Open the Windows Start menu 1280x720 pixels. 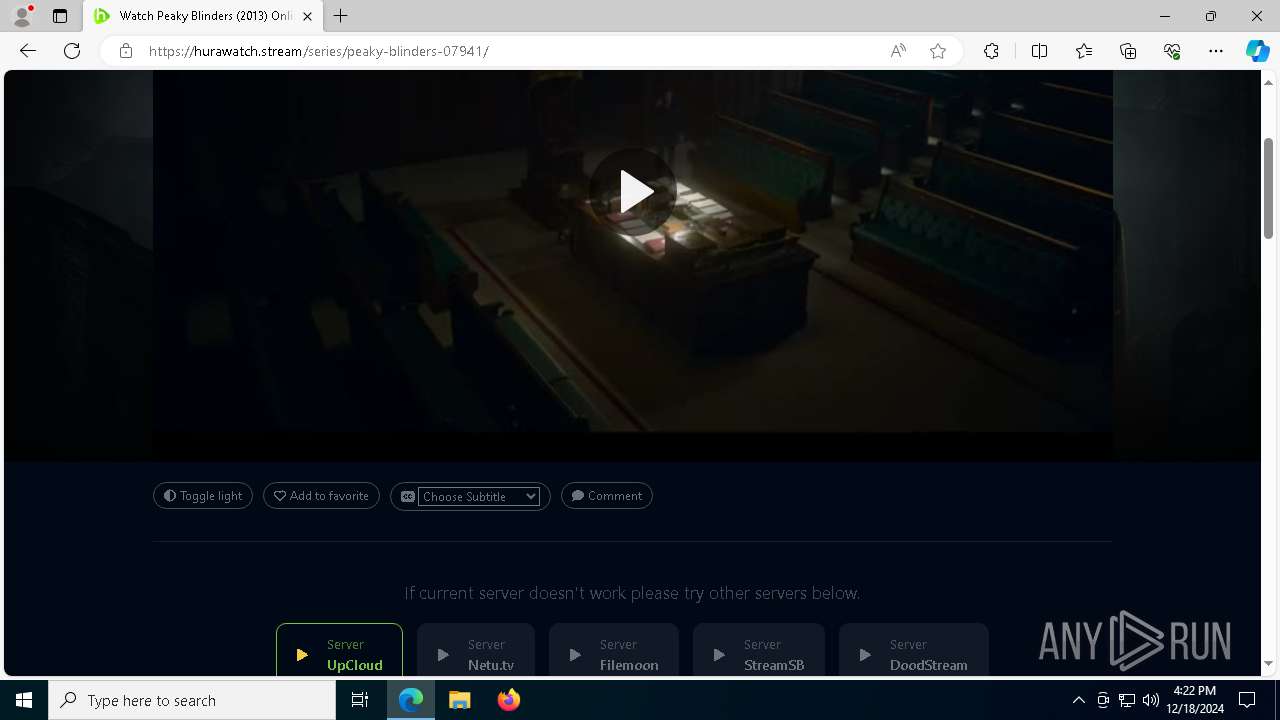(24, 700)
